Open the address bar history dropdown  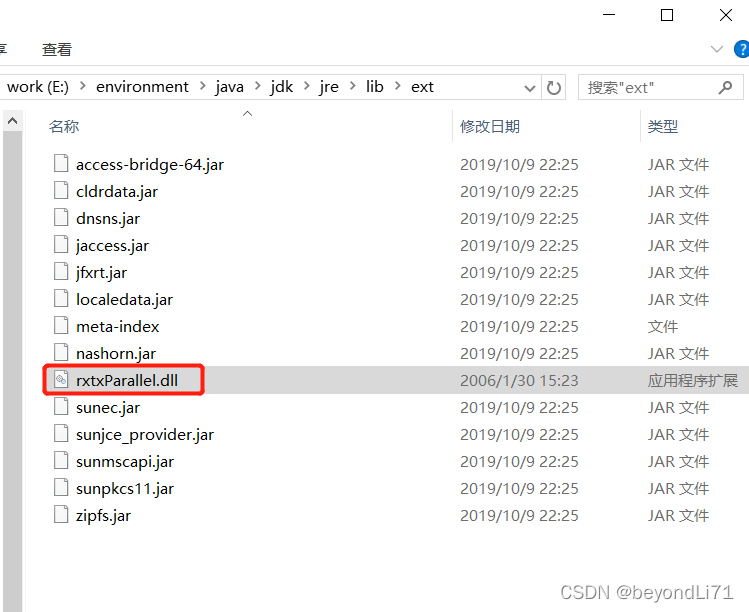(x=529, y=88)
